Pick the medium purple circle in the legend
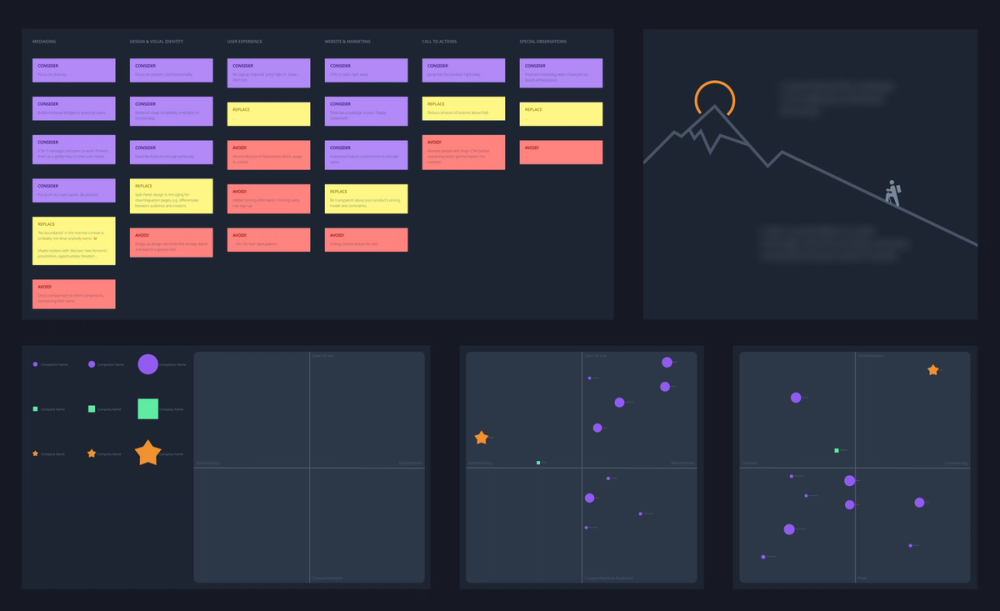 [x=91, y=364]
